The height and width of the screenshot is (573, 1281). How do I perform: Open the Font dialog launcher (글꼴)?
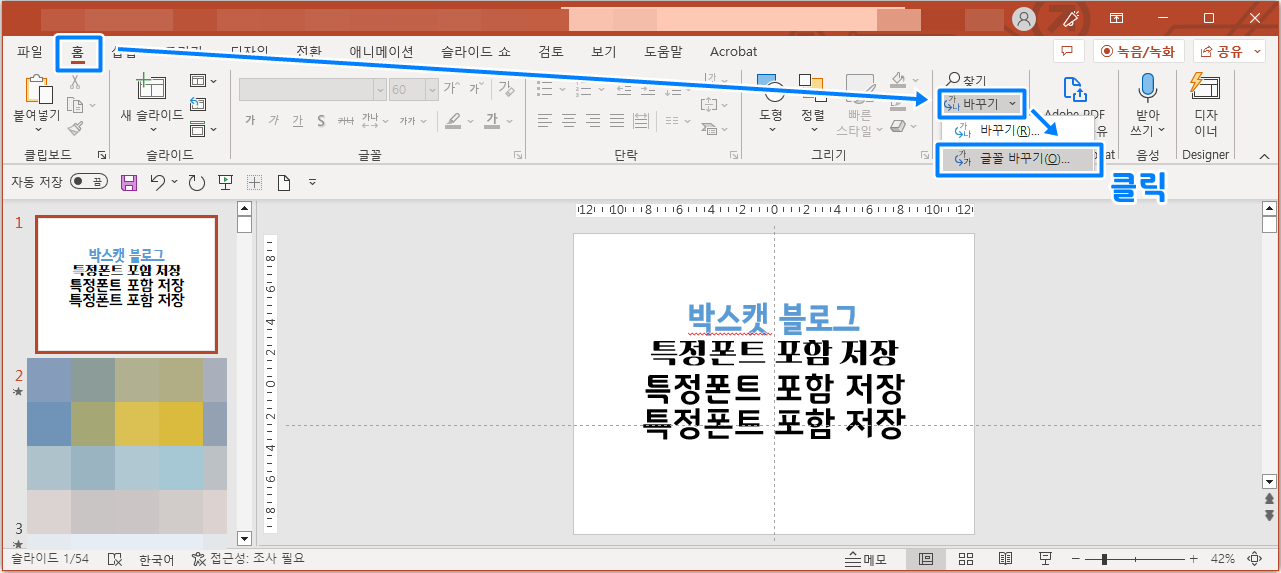click(518, 156)
